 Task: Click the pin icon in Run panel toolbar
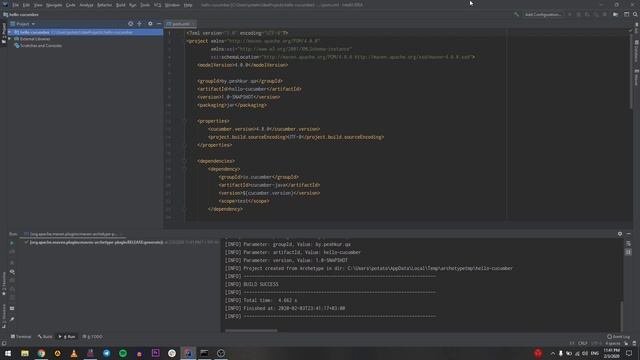tap(12, 319)
